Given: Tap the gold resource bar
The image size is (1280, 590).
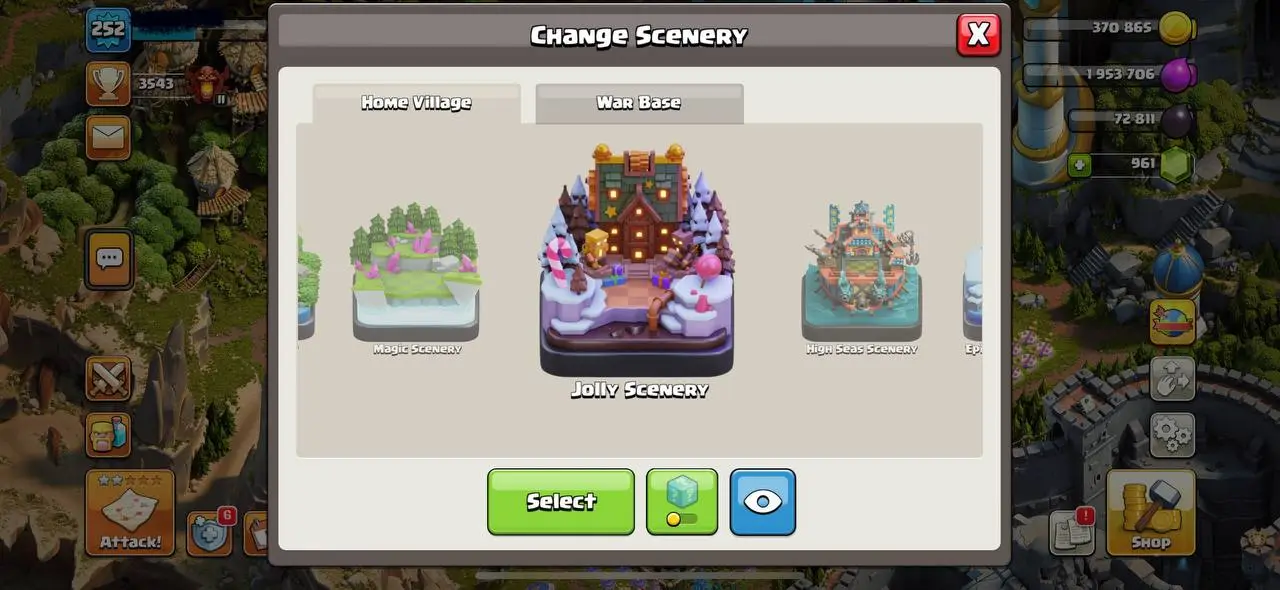Looking at the screenshot, I should tap(1109, 28).
